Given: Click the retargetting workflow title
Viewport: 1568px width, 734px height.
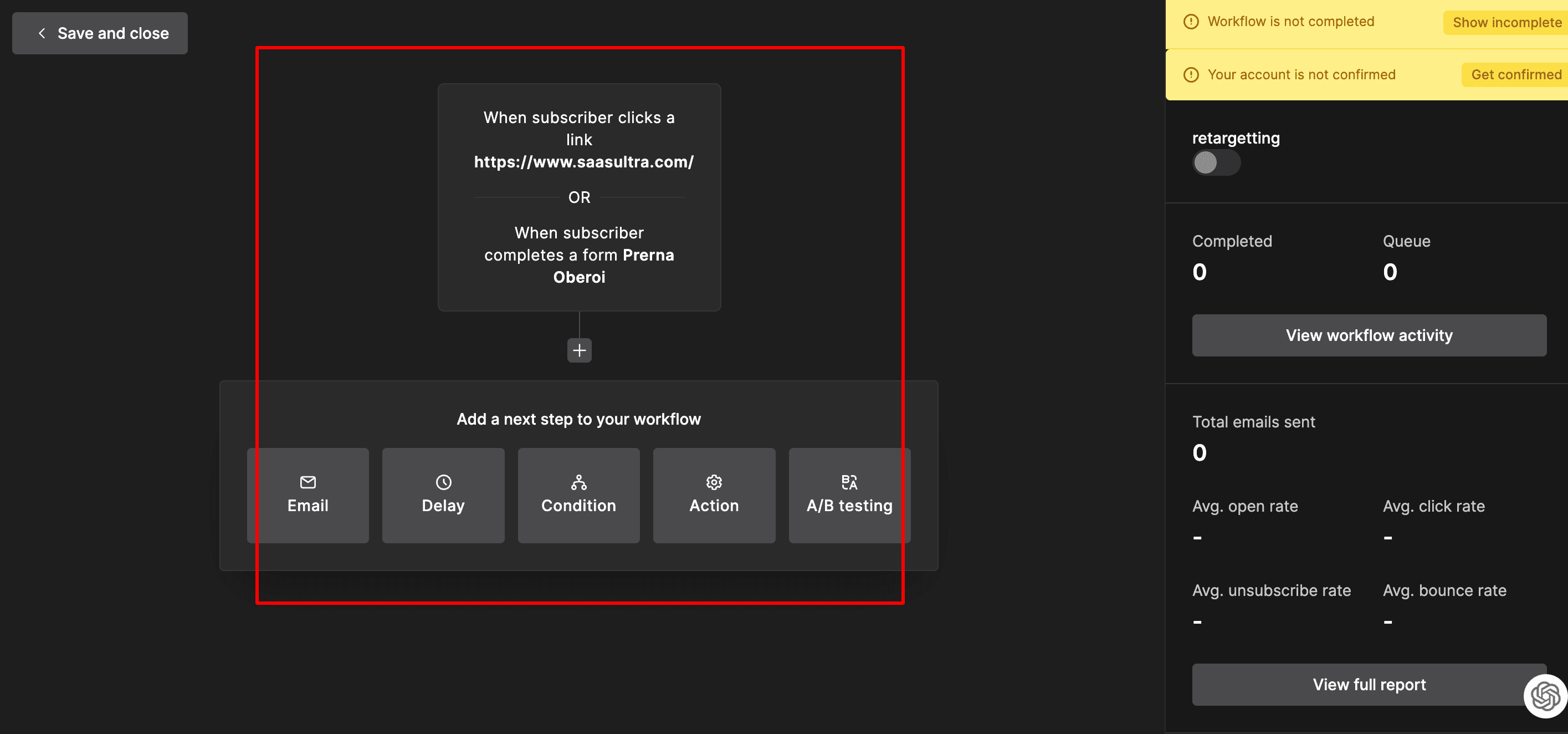Looking at the screenshot, I should [1236, 138].
